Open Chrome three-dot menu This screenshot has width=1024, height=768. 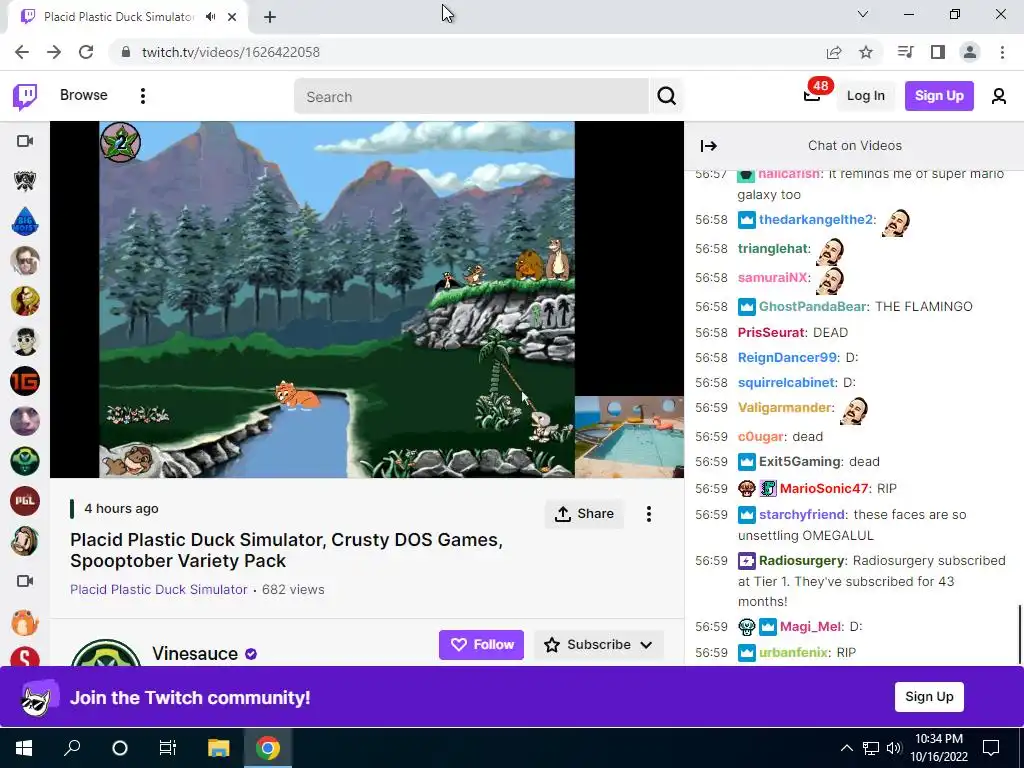[1002, 52]
